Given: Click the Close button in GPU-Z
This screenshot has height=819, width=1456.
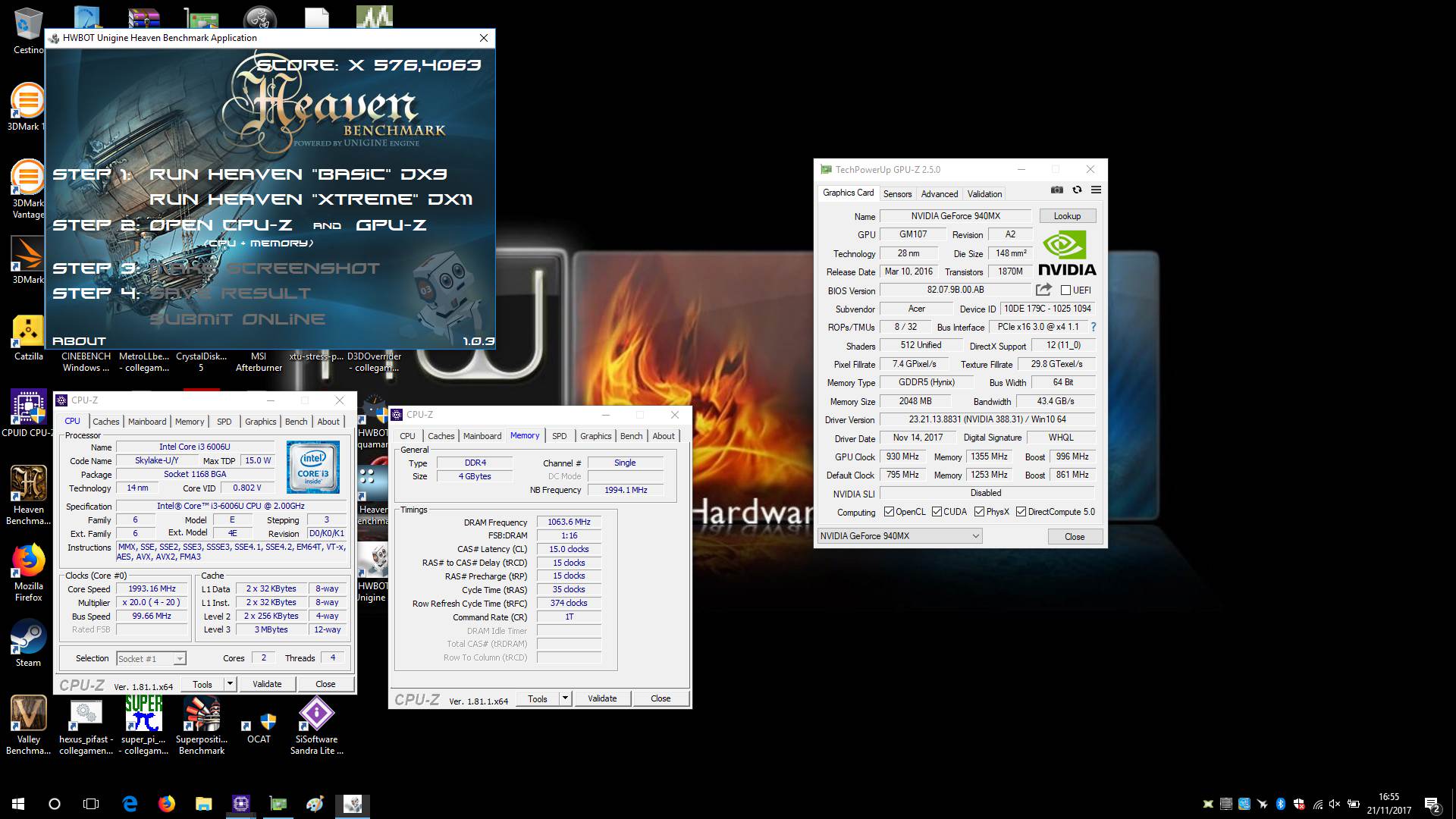Looking at the screenshot, I should pos(1075,536).
